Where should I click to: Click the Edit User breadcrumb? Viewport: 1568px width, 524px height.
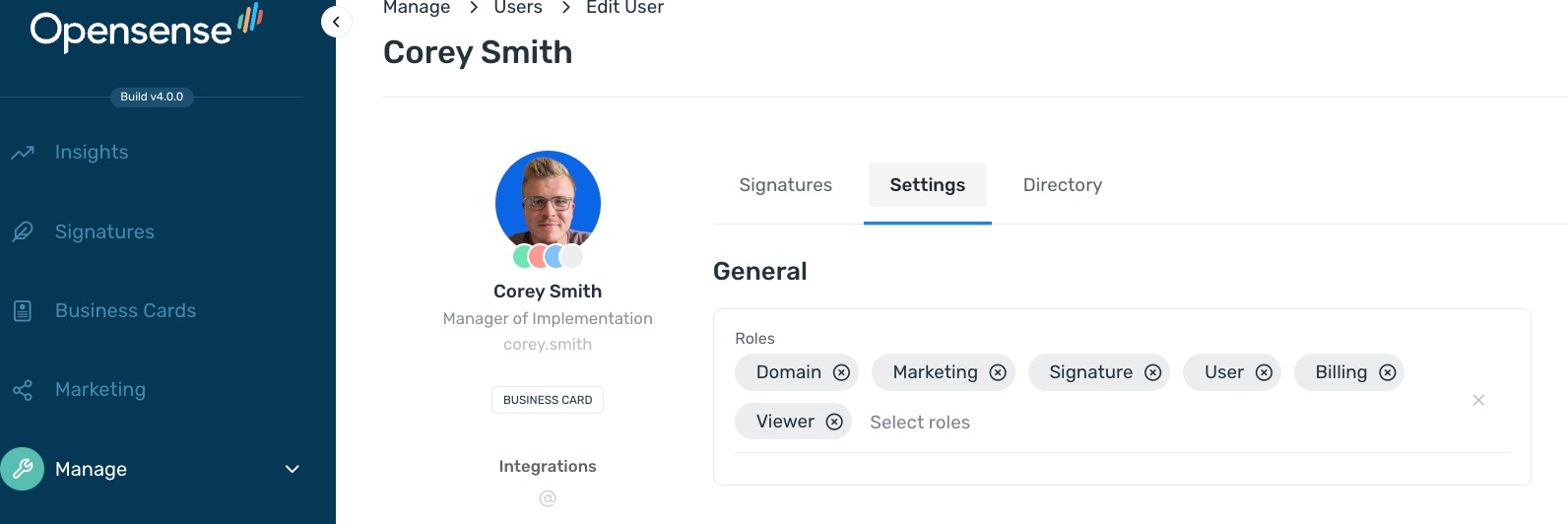(624, 8)
